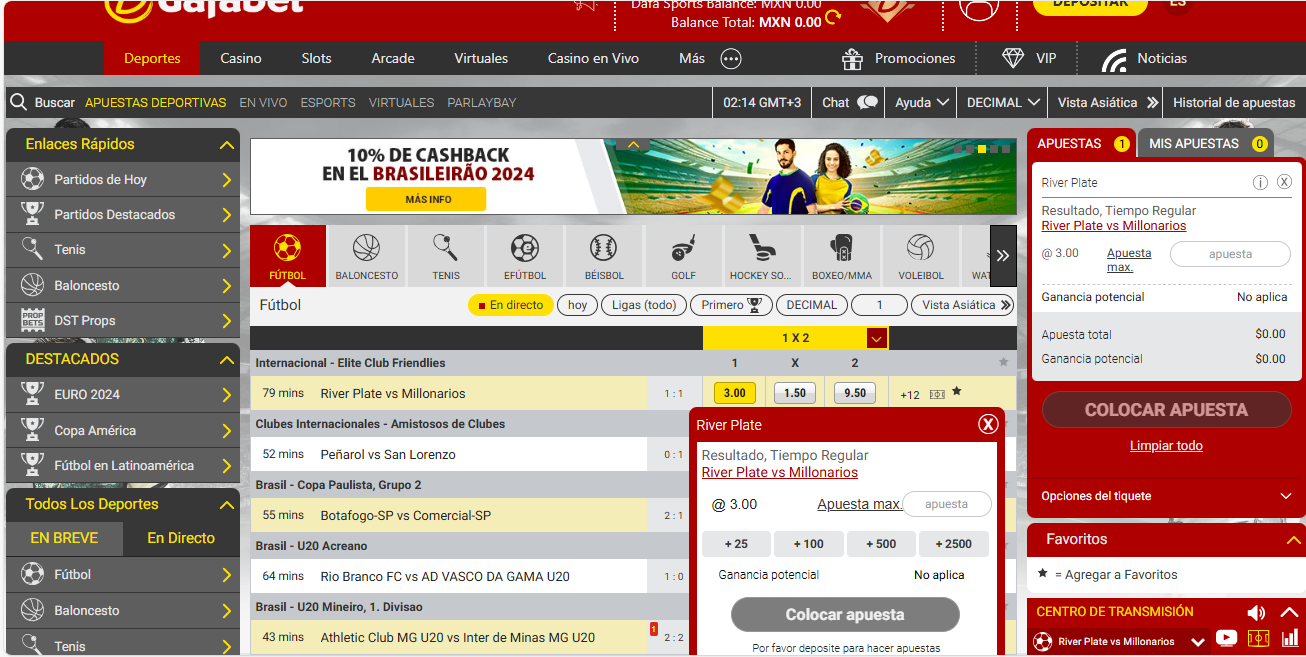The height and width of the screenshot is (657, 1306).
Task: Open the Promociones gift icon
Action: tap(852, 59)
